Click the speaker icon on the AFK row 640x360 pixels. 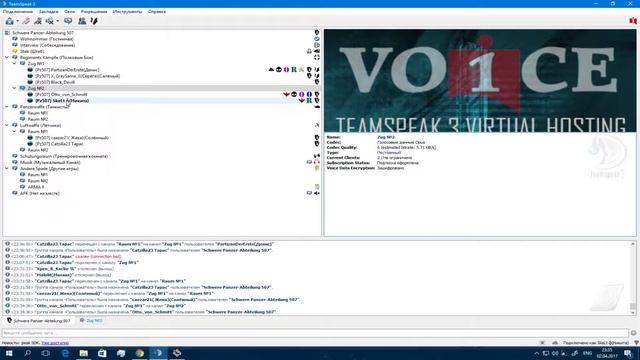pyautogui.click(x=317, y=193)
